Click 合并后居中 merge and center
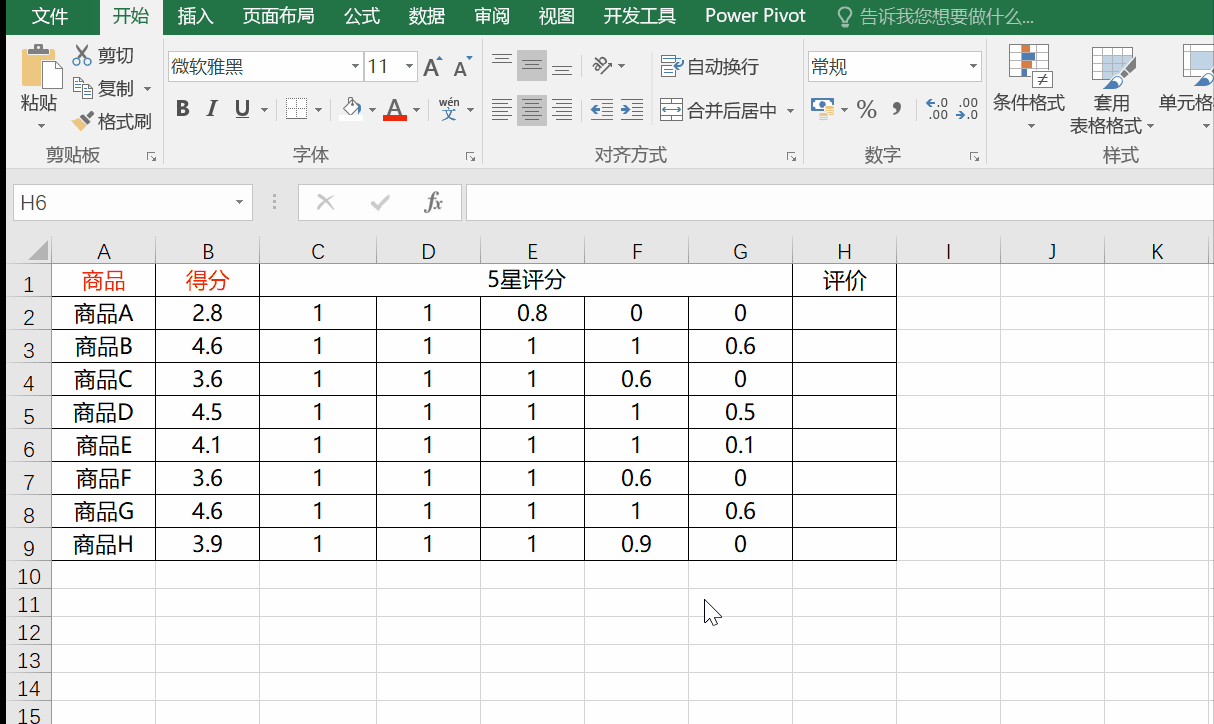This screenshot has width=1214, height=724. 719,110
